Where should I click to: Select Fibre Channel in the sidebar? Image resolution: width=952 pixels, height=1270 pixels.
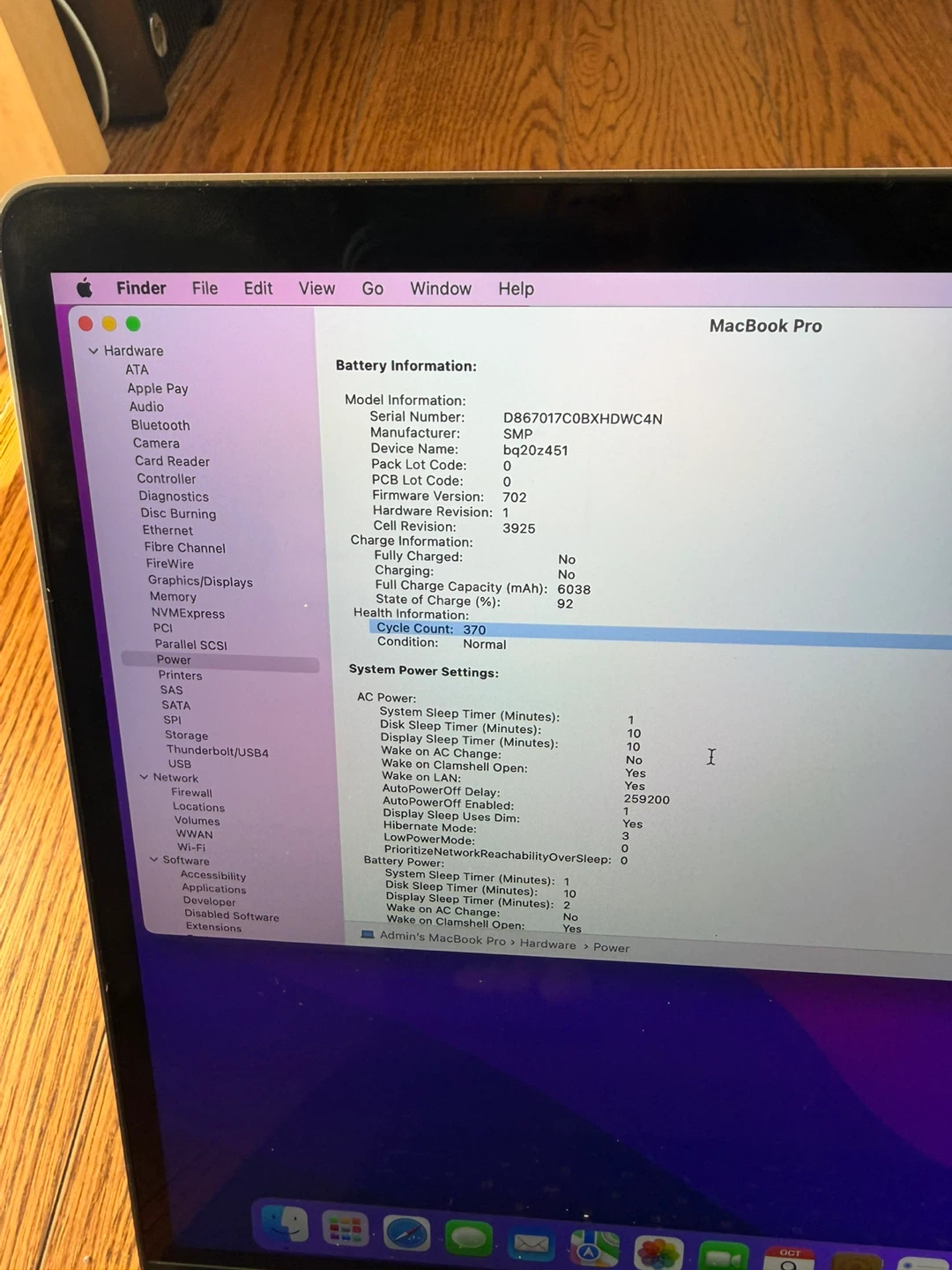[185, 548]
